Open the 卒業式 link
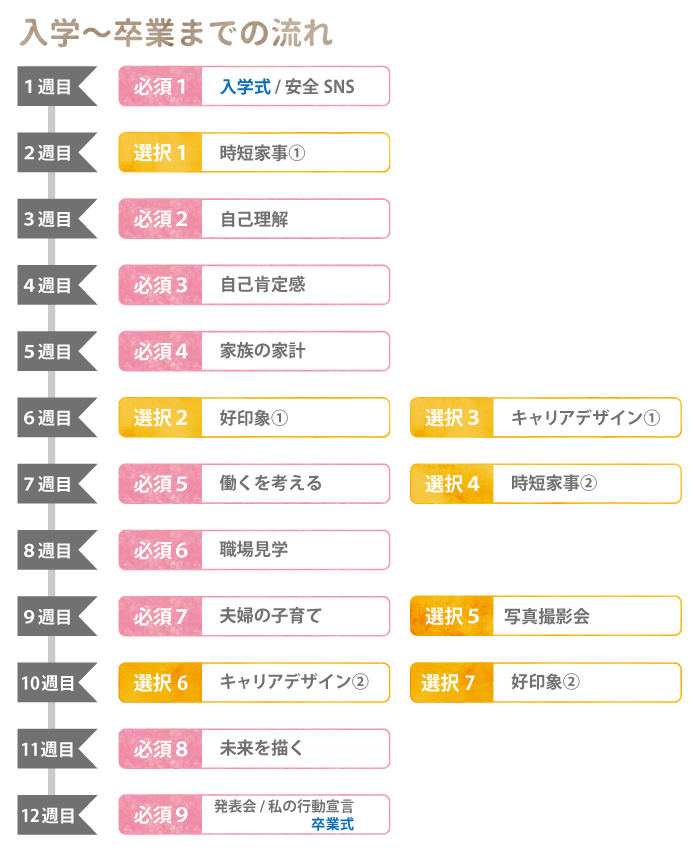Image resolution: width=700 pixels, height=850 pixels. tap(332, 824)
